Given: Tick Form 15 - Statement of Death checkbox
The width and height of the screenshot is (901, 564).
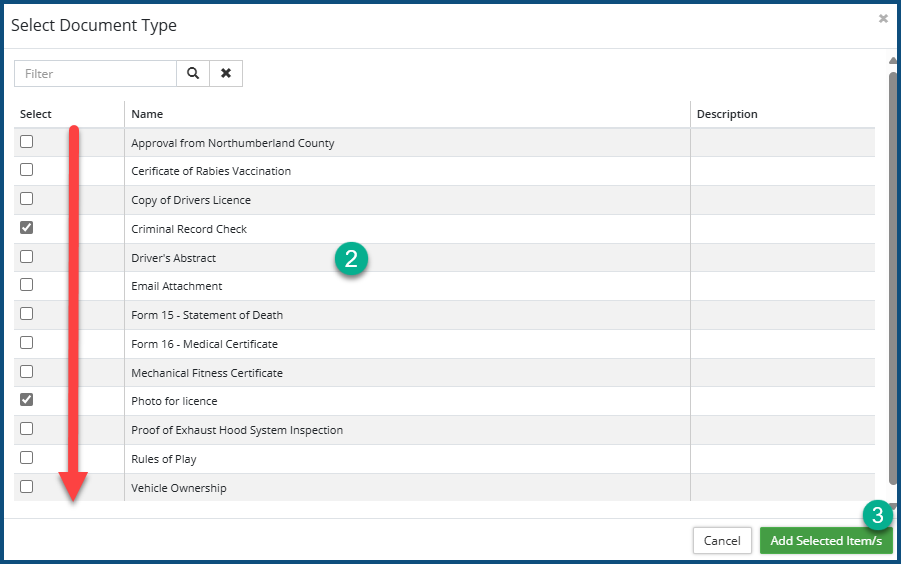Looking at the screenshot, I should [27, 314].
